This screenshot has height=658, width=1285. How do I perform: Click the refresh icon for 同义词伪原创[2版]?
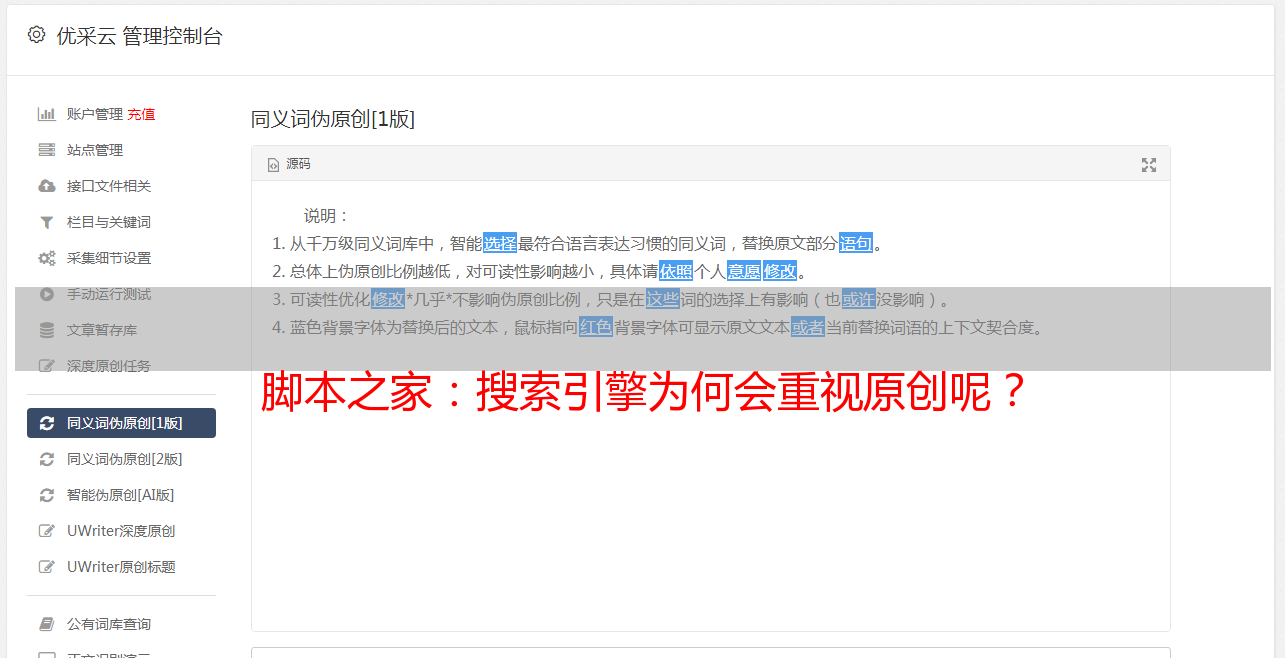[x=46, y=459]
